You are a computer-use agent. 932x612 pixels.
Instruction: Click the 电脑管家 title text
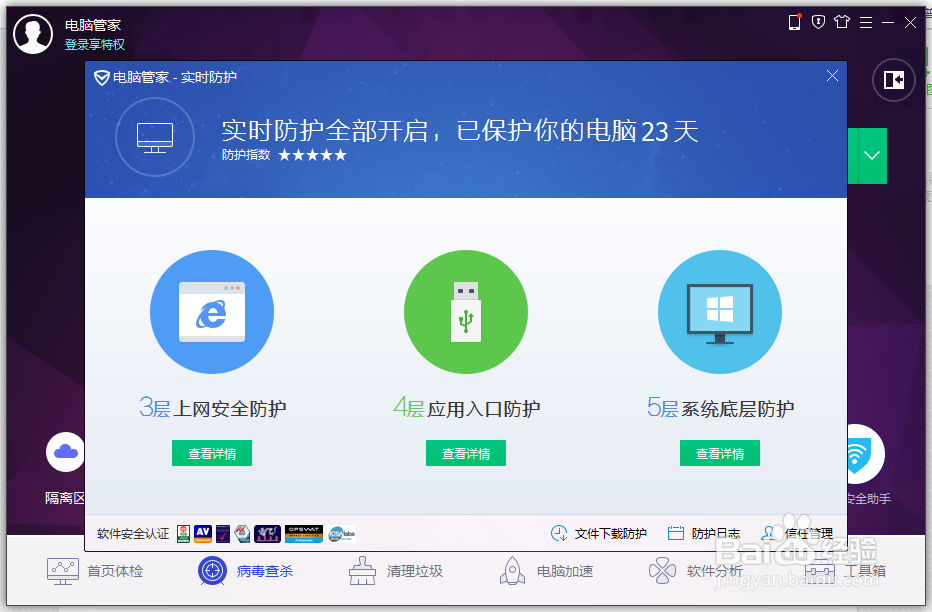[93, 25]
